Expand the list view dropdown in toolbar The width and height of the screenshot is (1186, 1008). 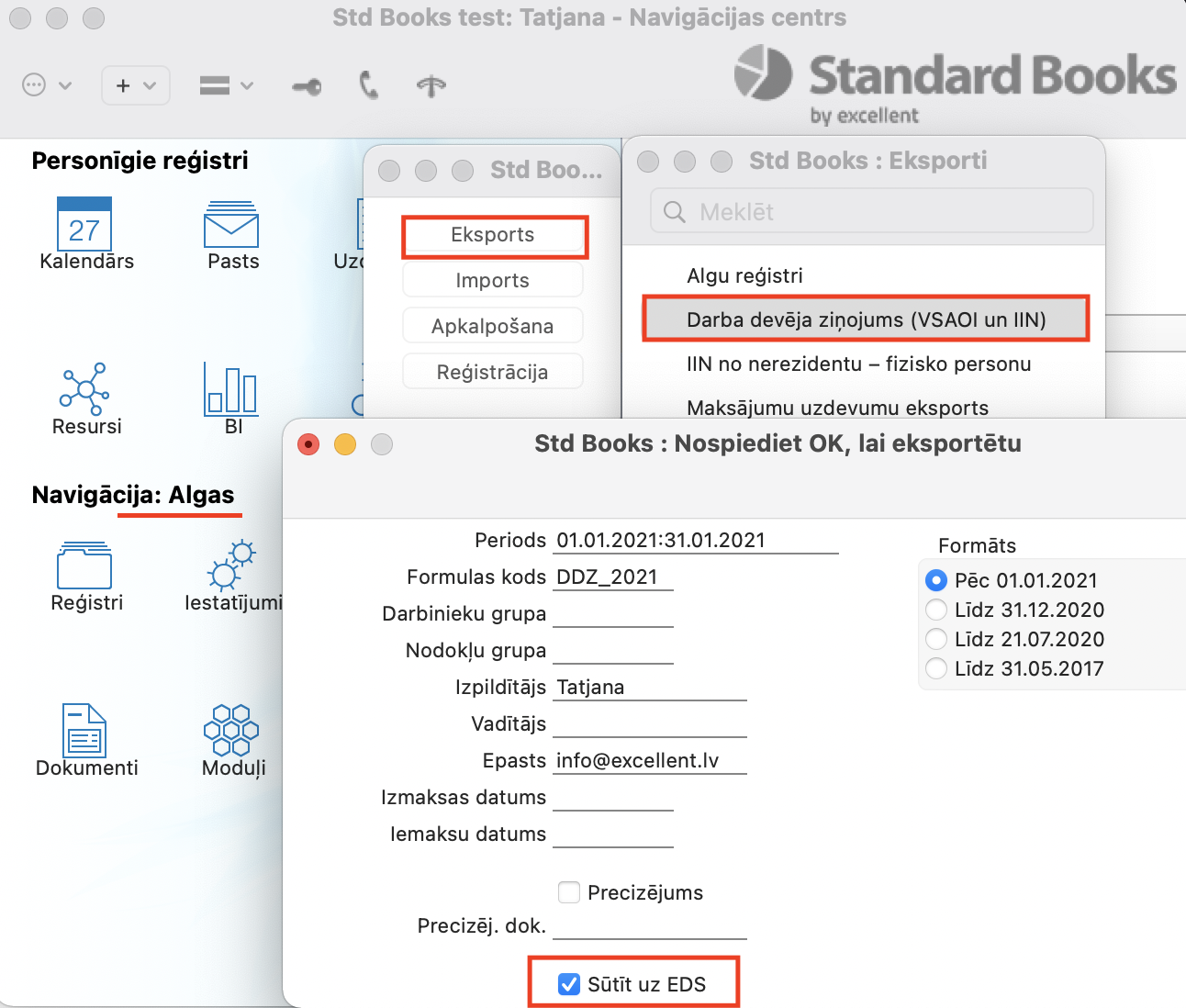tap(226, 85)
